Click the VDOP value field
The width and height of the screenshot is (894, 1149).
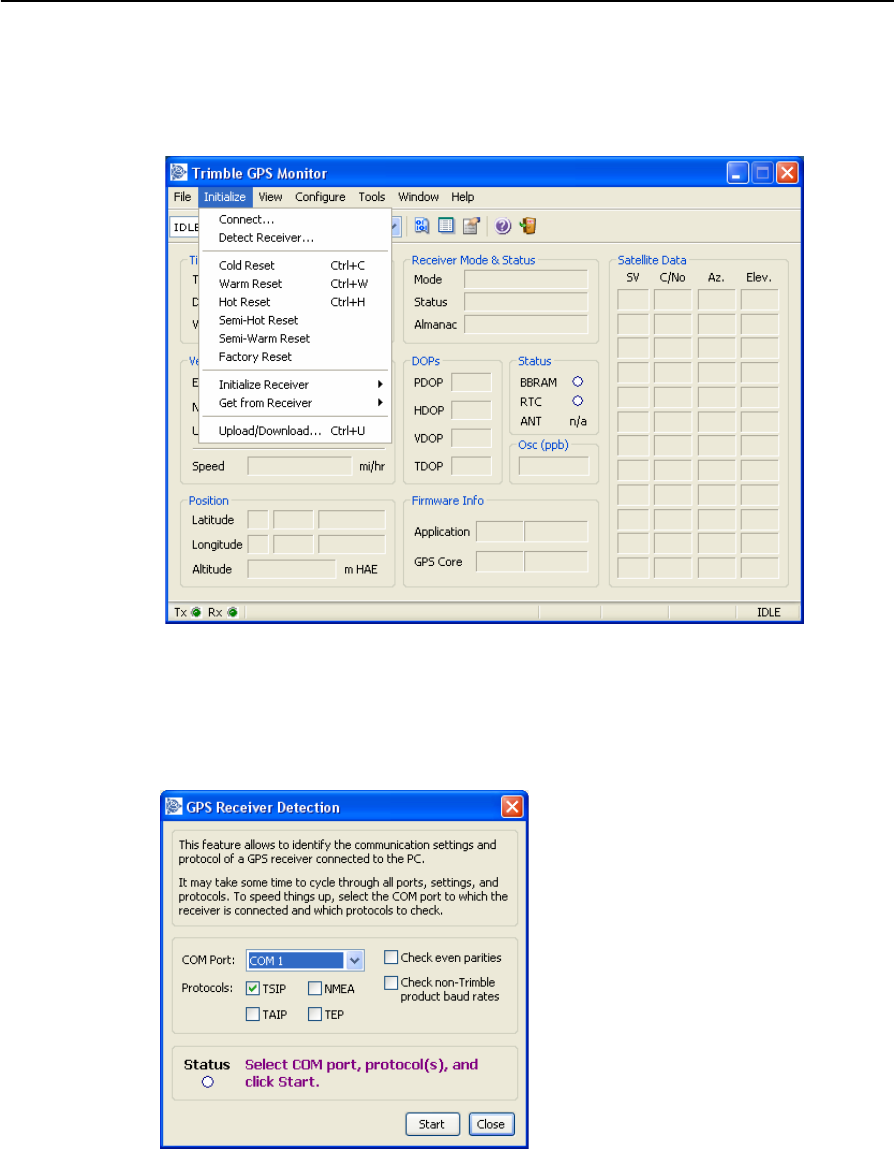coord(471,438)
